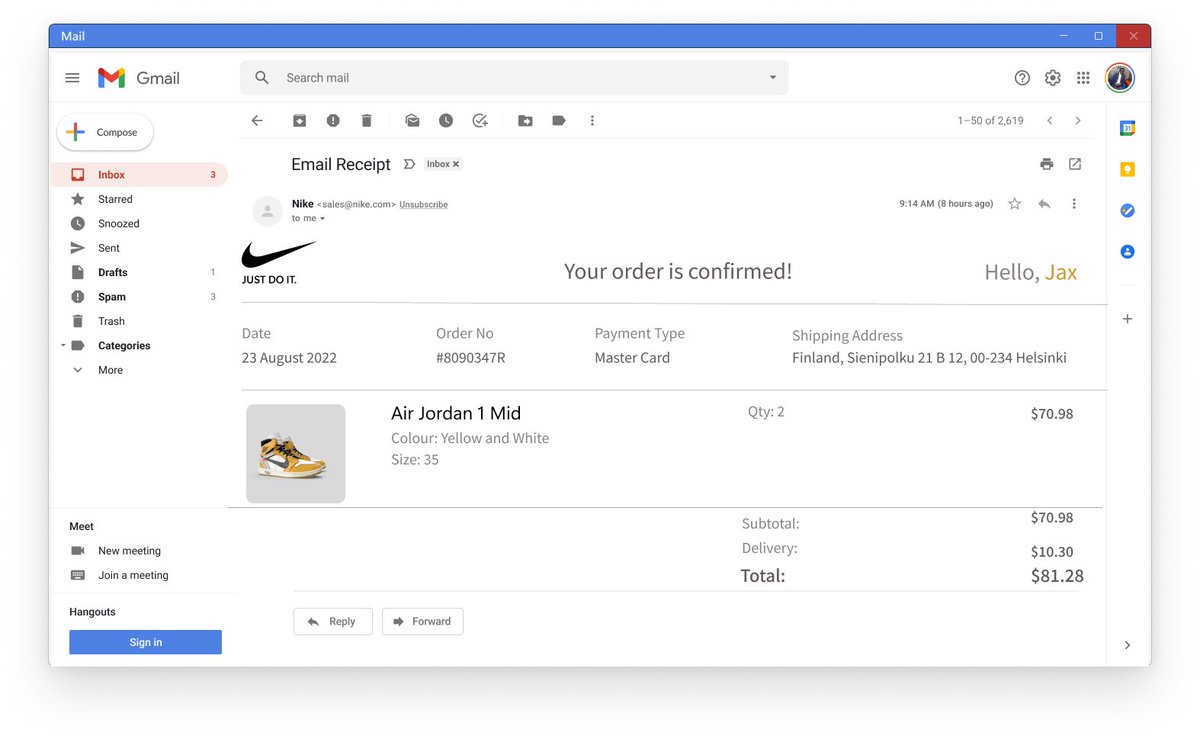Image resolution: width=1200 pixels, height=739 pixels.
Task: Collapse side panel with chevron
Action: [1127, 645]
